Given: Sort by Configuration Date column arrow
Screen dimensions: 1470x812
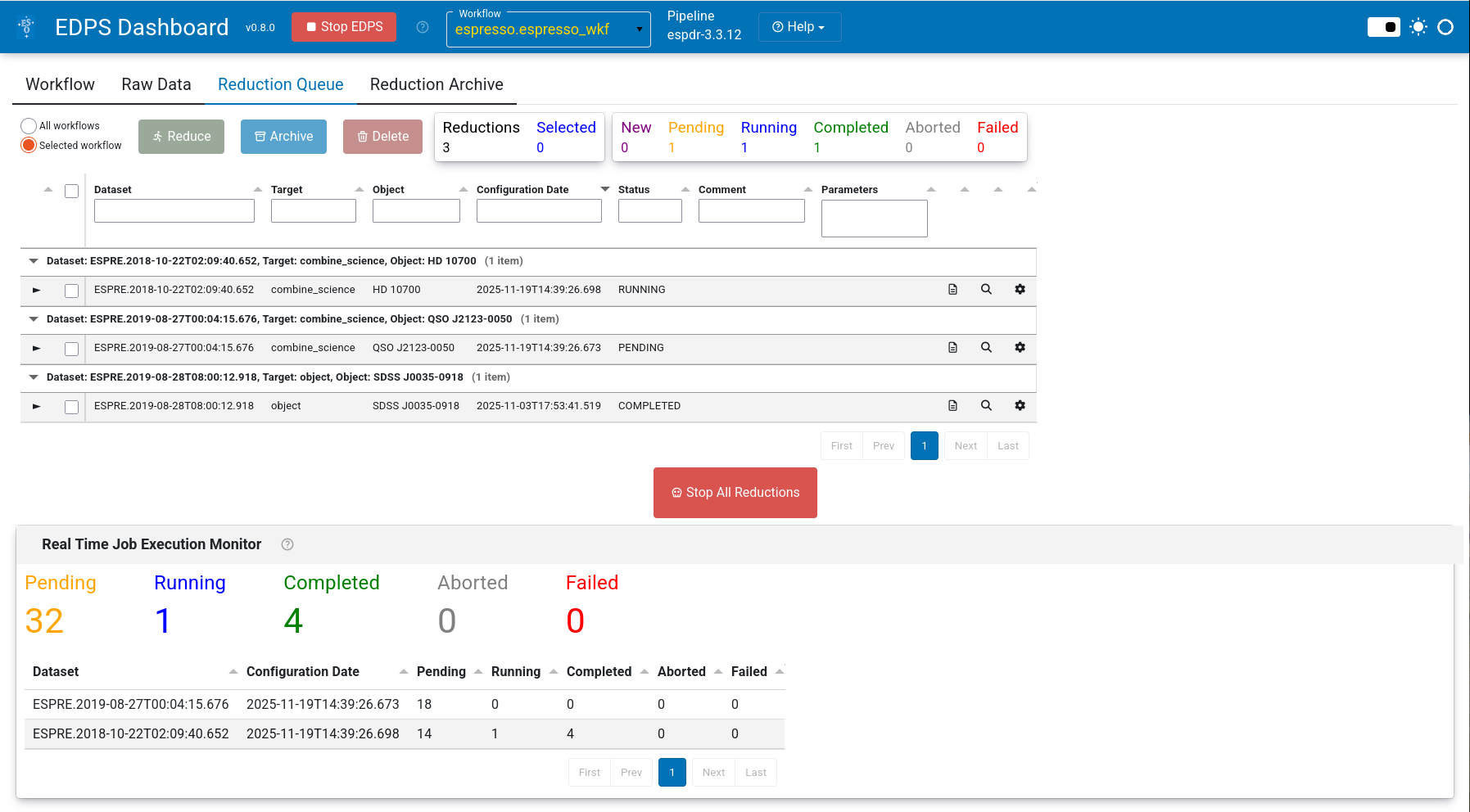Looking at the screenshot, I should click(x=605, y=189).
